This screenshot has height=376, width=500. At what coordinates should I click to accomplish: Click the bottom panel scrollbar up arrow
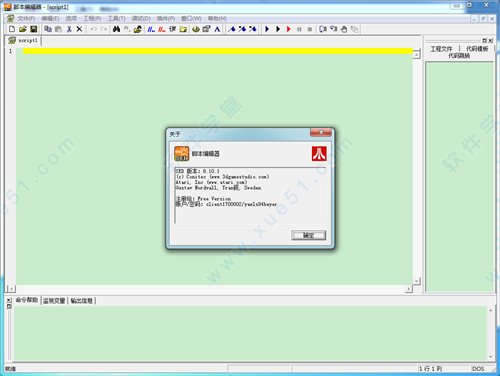click(490, 311)
